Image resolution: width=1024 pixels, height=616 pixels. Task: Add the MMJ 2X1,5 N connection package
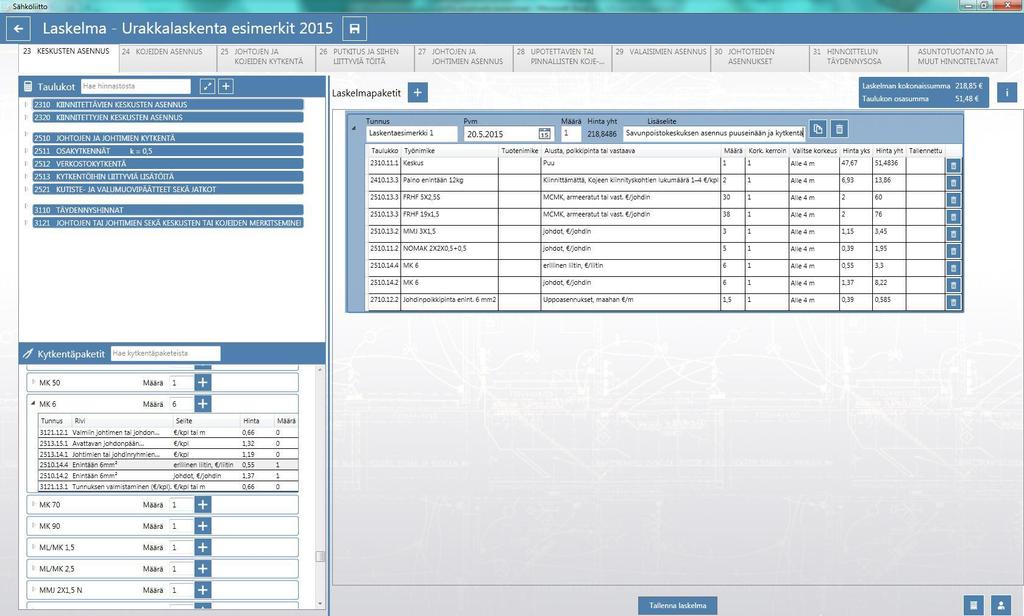tap(203, 590)
